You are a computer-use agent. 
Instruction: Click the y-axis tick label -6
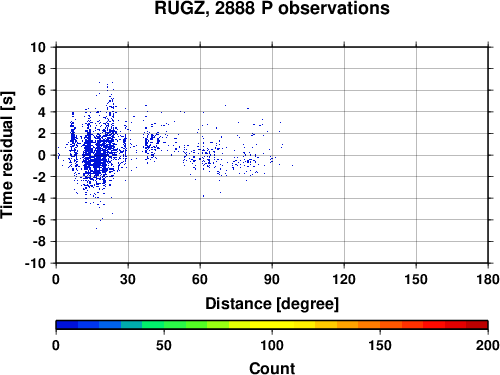39,220
